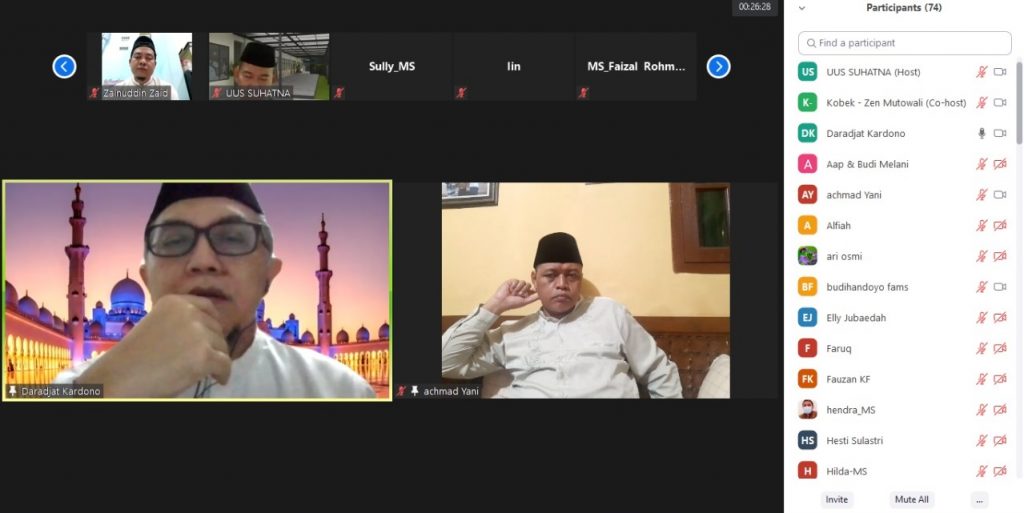Click pin icon on Daradjat Kardono video label
Image resolution: width=1024 pixels, height=513 pixels.
tap(13, 391)
